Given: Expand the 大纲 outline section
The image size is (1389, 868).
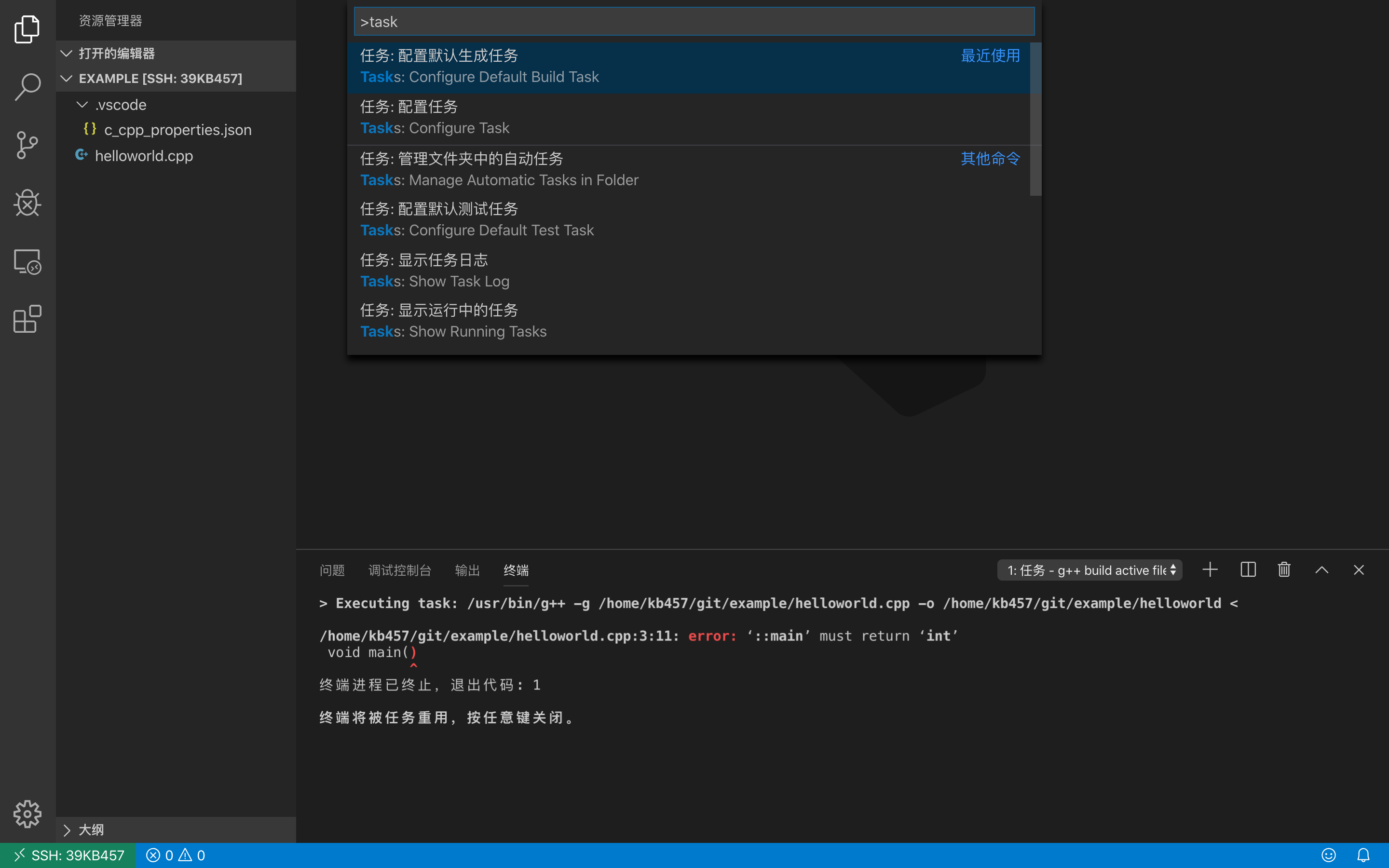Looking at the screenshot, I should tap(67, 829).
